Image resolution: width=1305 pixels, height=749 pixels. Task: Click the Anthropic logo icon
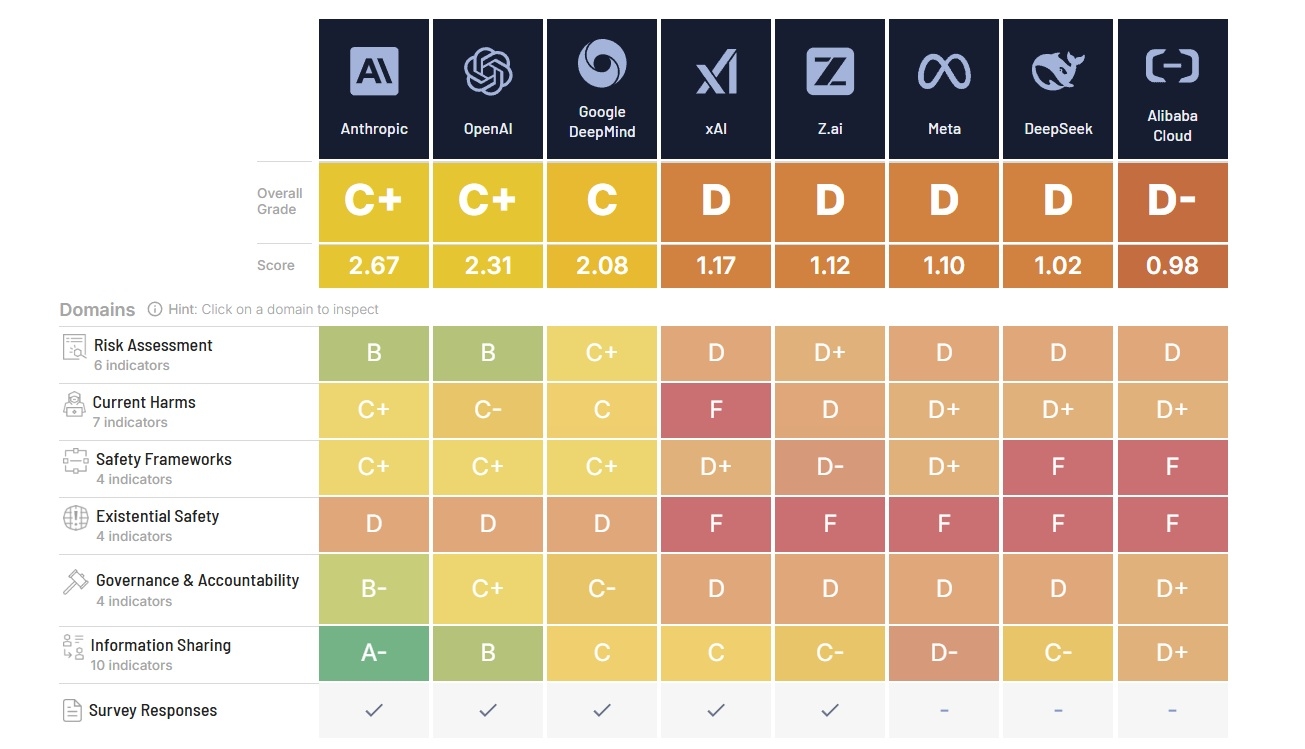373,70
